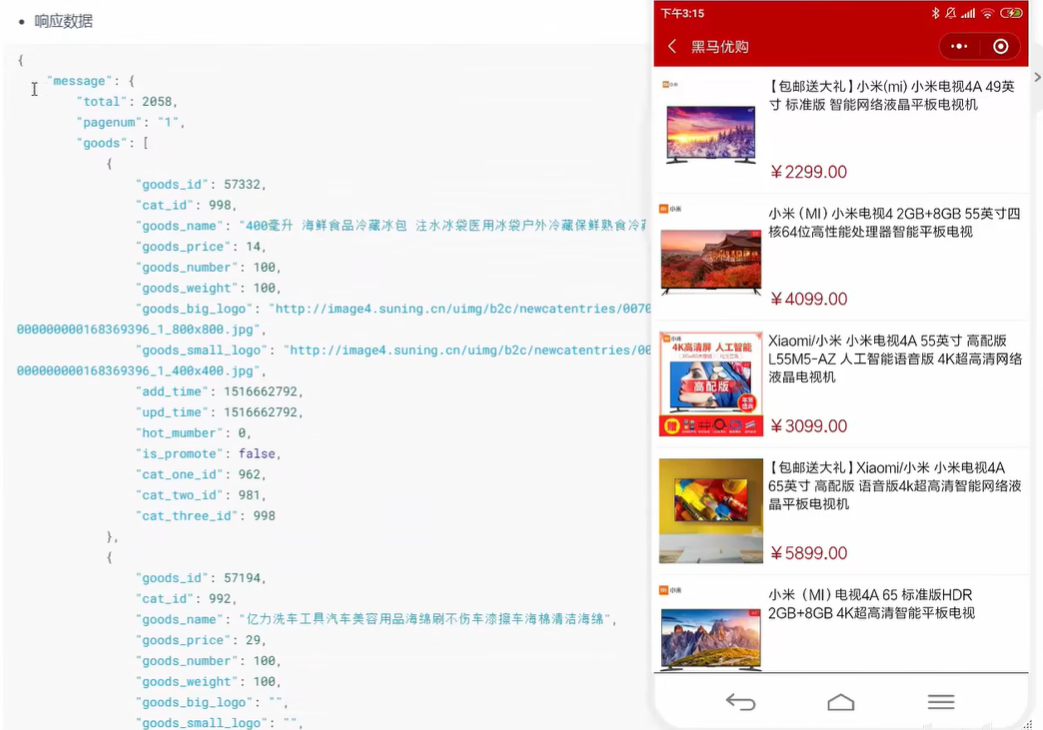The width and height of the screenshot is (1043, 730).
Task: Click the "goods": [ line
Action: pyautogui.click(x=112, y=142)
